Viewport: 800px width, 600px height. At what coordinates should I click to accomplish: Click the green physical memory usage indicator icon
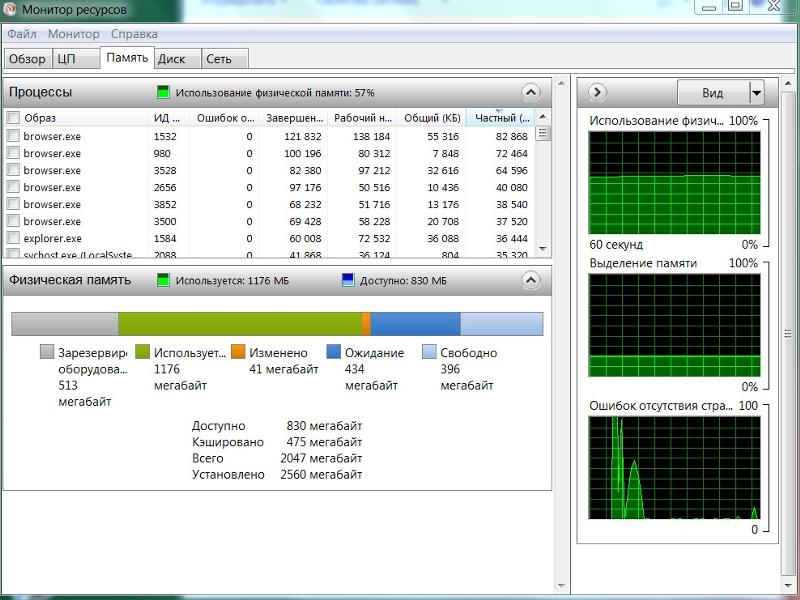164,93
